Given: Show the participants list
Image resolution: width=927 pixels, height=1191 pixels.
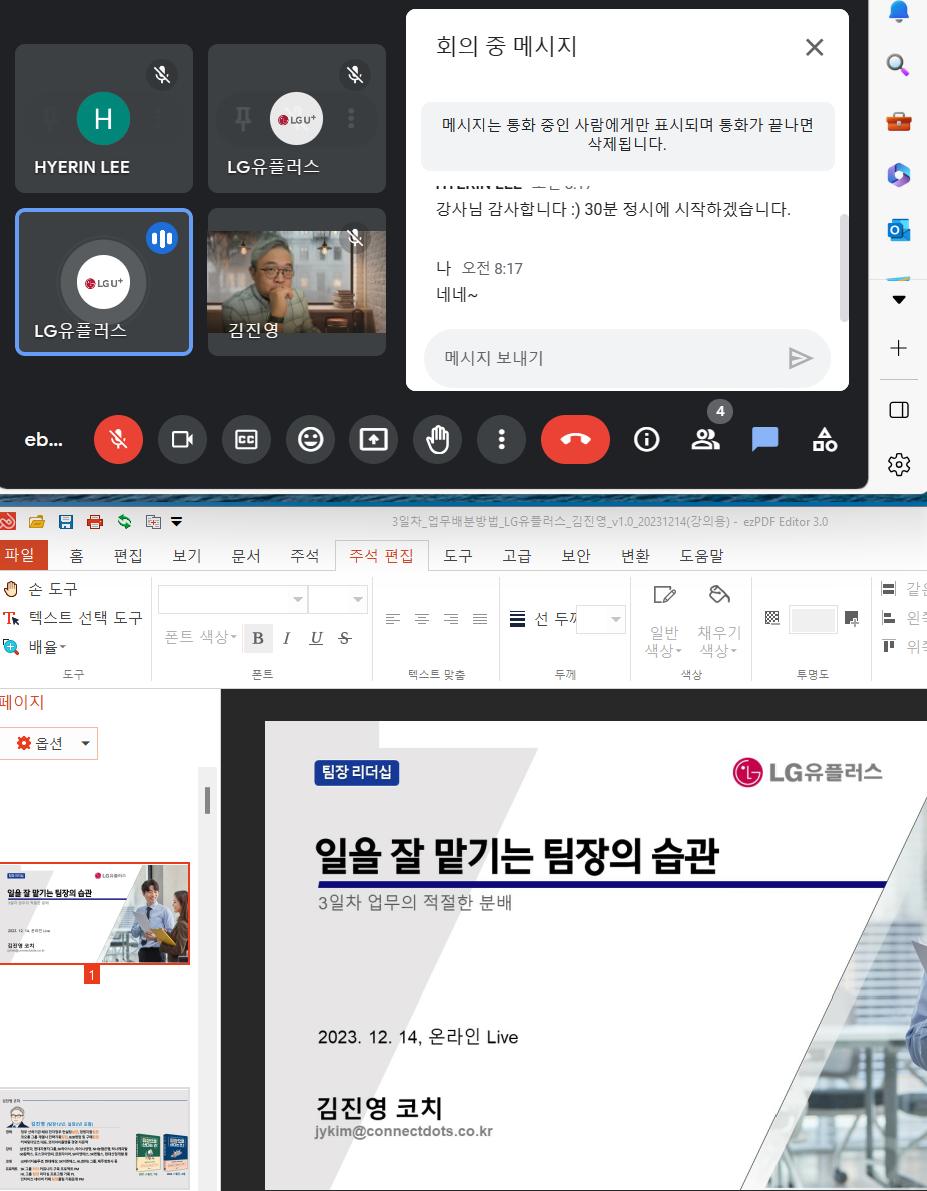Looking at the screenshot, I should 705,439.
